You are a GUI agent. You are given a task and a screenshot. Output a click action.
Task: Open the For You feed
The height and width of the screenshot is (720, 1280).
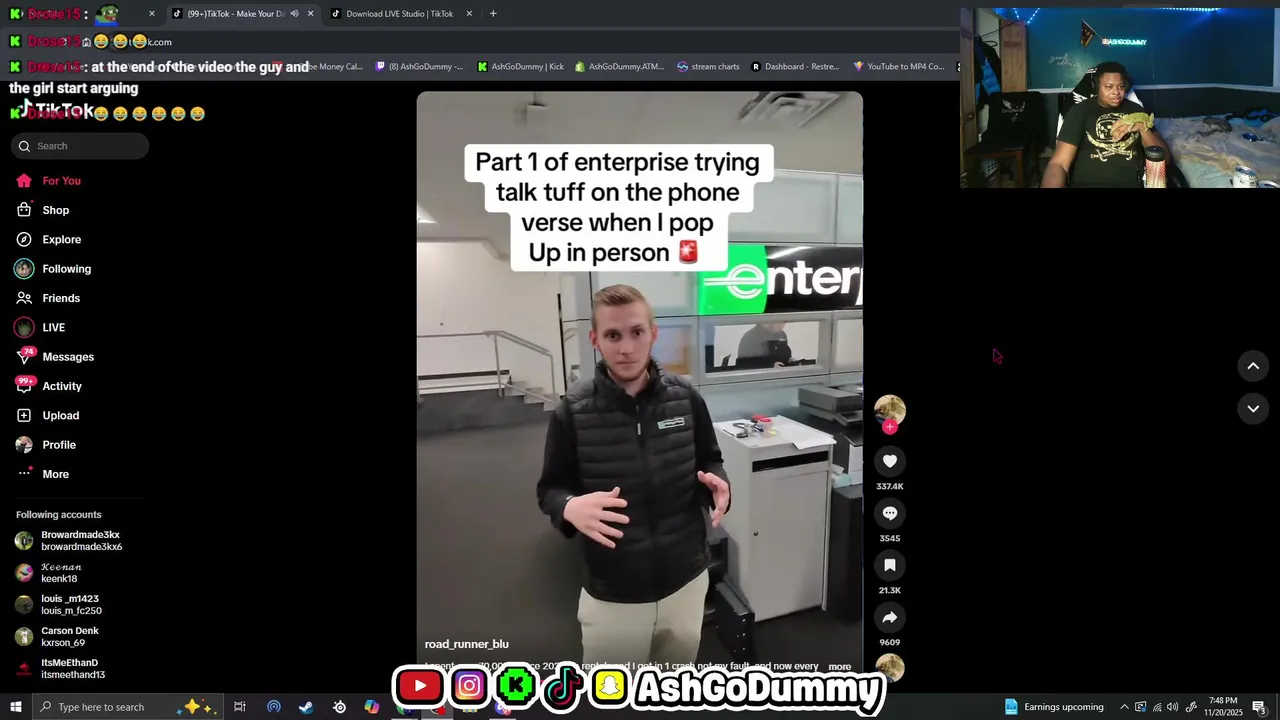pos(61,181)
